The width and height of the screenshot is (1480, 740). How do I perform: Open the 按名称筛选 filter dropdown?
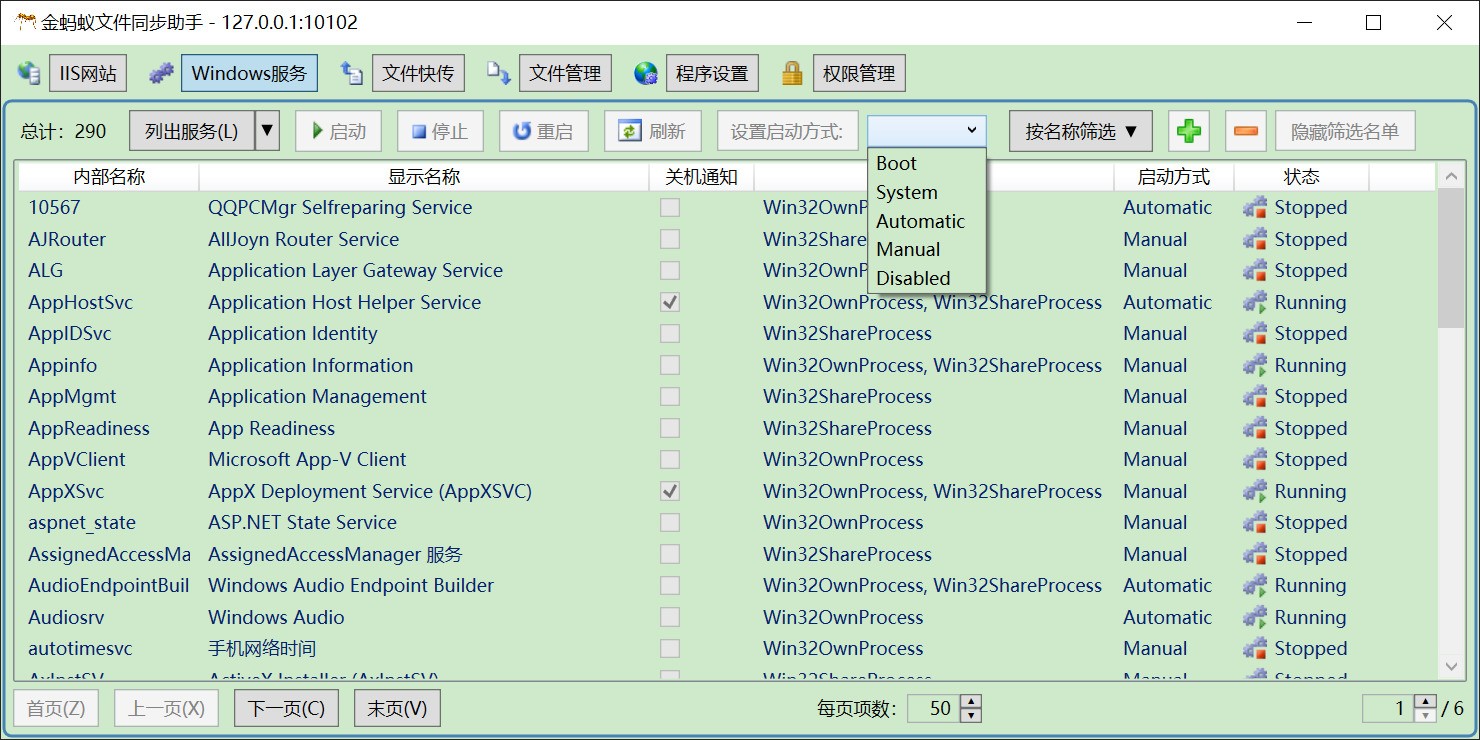click(1080, 131)
